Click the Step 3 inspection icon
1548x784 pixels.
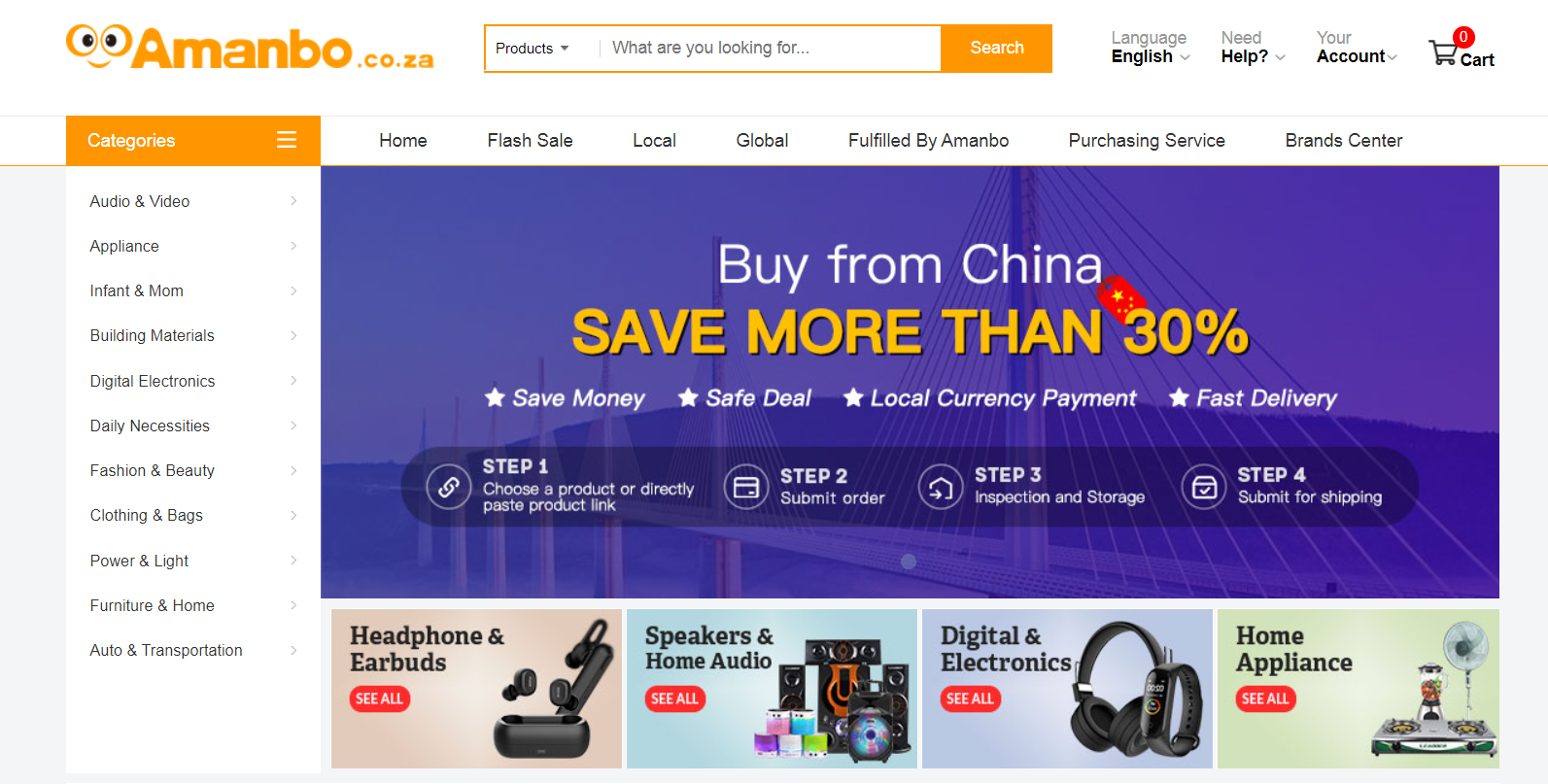tap(941, 487)
